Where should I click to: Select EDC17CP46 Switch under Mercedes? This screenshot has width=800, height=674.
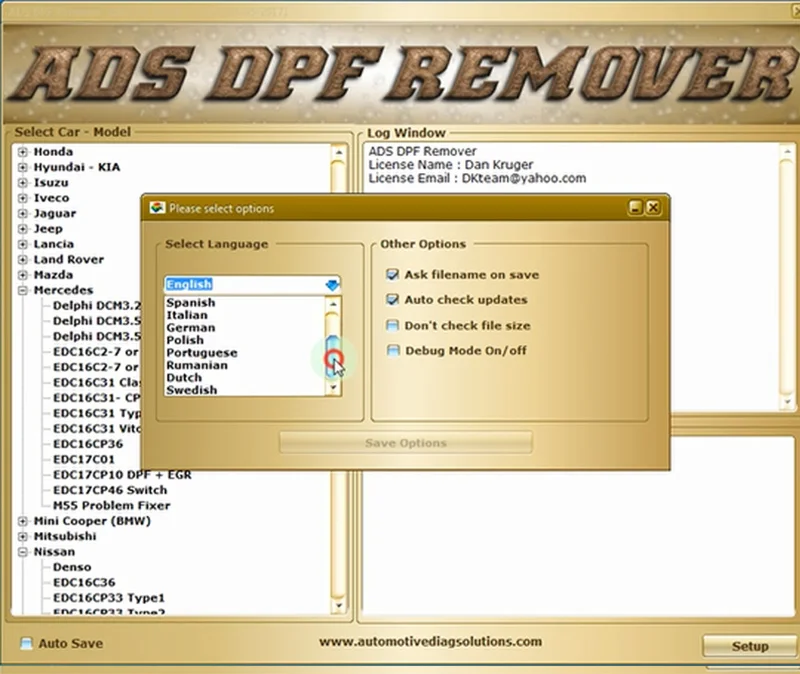point(110,490)
